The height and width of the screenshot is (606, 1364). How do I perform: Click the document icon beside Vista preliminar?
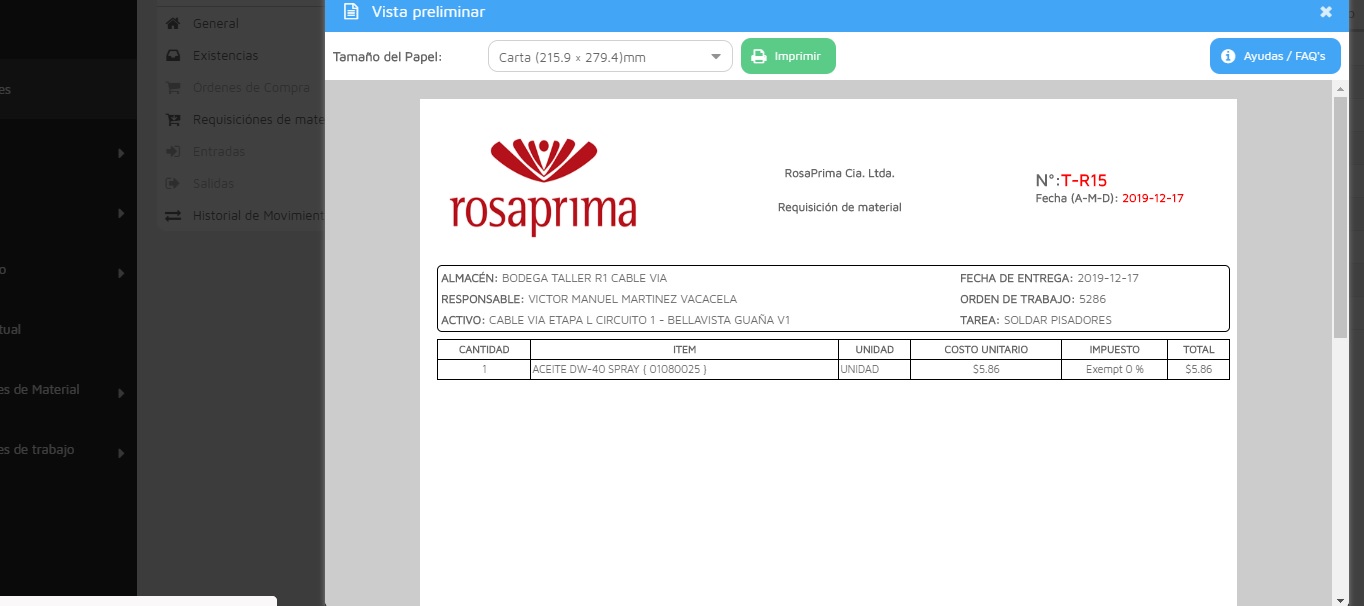pyautogui.click(x=350, y=12)
